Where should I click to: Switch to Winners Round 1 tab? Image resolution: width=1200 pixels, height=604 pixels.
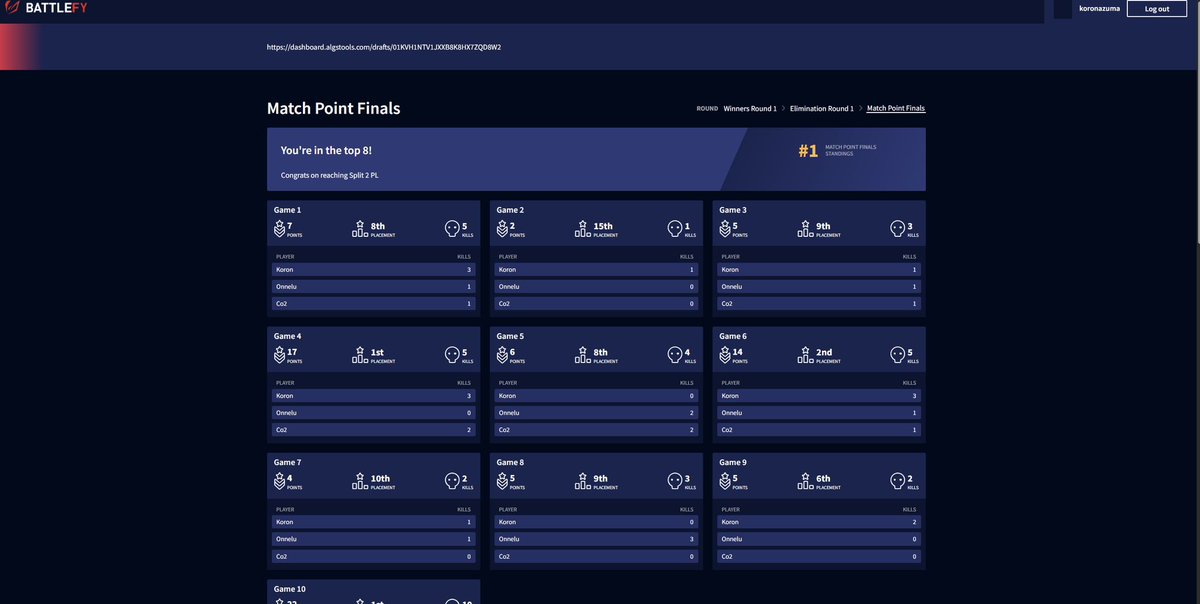[750, 108]
